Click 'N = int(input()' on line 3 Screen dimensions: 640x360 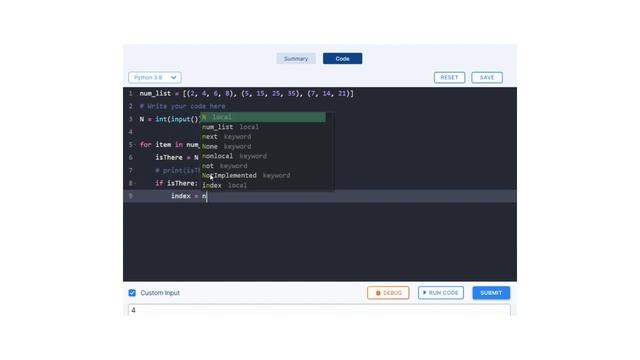170,119
